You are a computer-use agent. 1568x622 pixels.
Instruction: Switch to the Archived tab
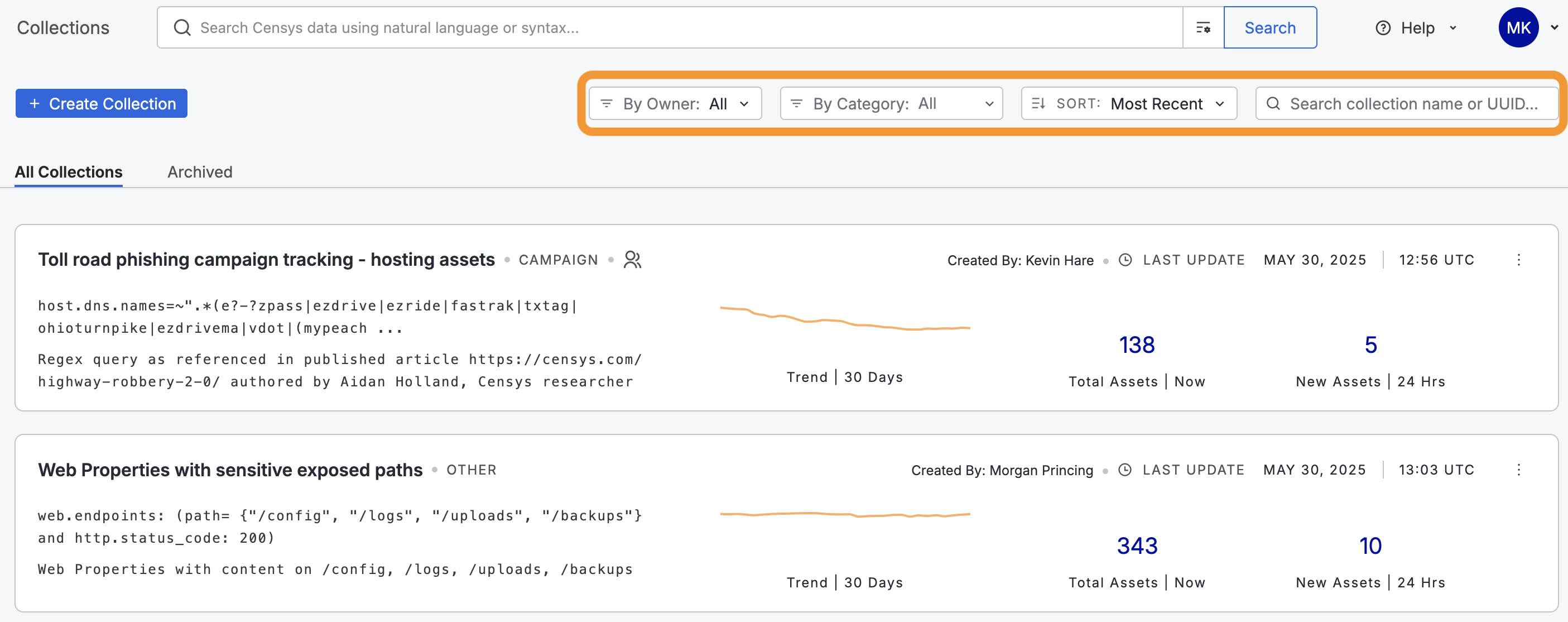pyautogui.click(x=200, y=173)
